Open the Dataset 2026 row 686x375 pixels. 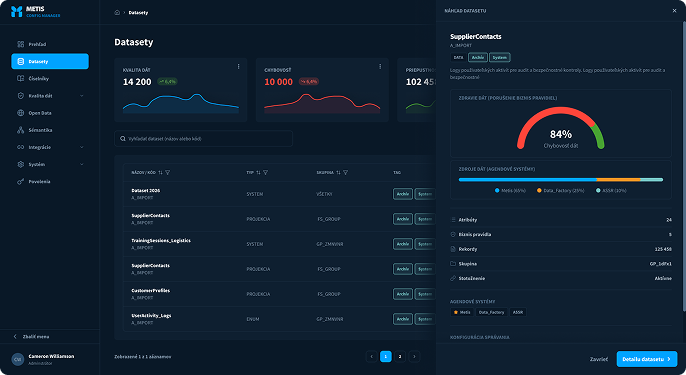pyautogui.click(x=279, y=194)
